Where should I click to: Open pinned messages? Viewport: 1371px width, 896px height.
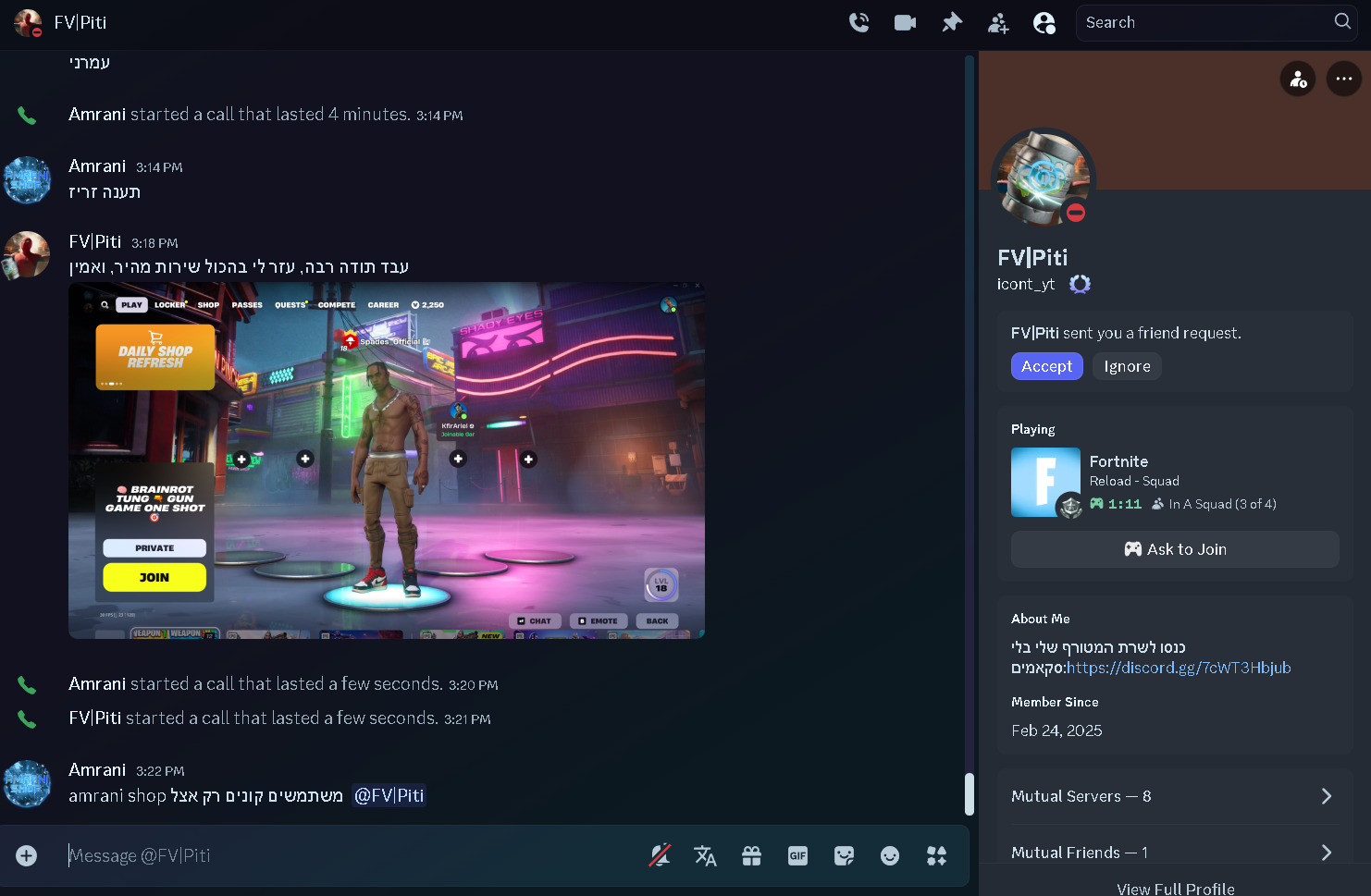pyautogui.click(x=952, y=23)
